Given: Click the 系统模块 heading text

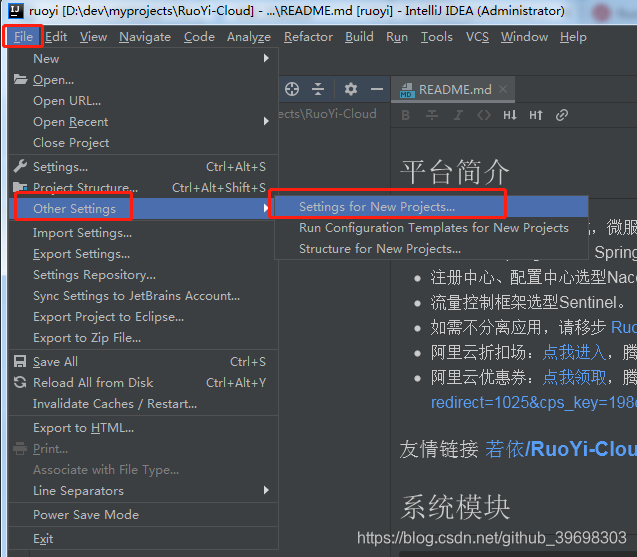Looking at the screenshot, I should [455, 507].
